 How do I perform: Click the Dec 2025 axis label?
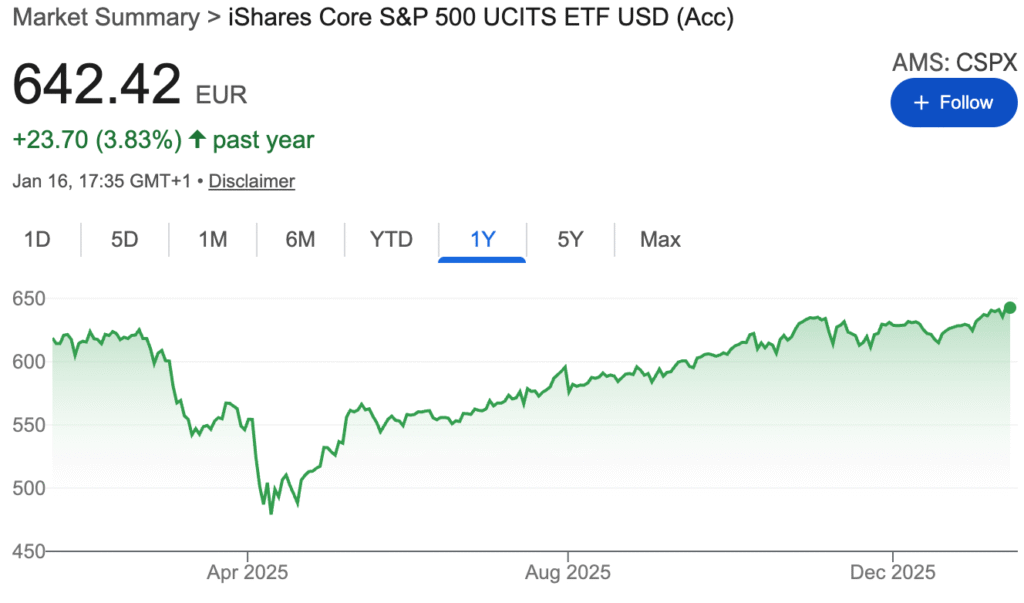point(893,573)
